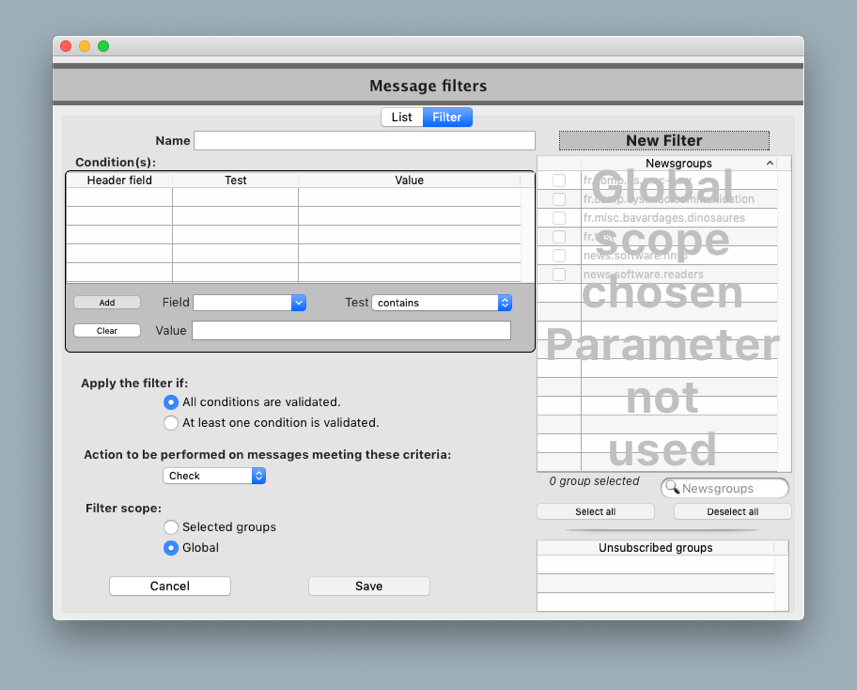
Task: Click the New Filter button
Action: (664, 140)
